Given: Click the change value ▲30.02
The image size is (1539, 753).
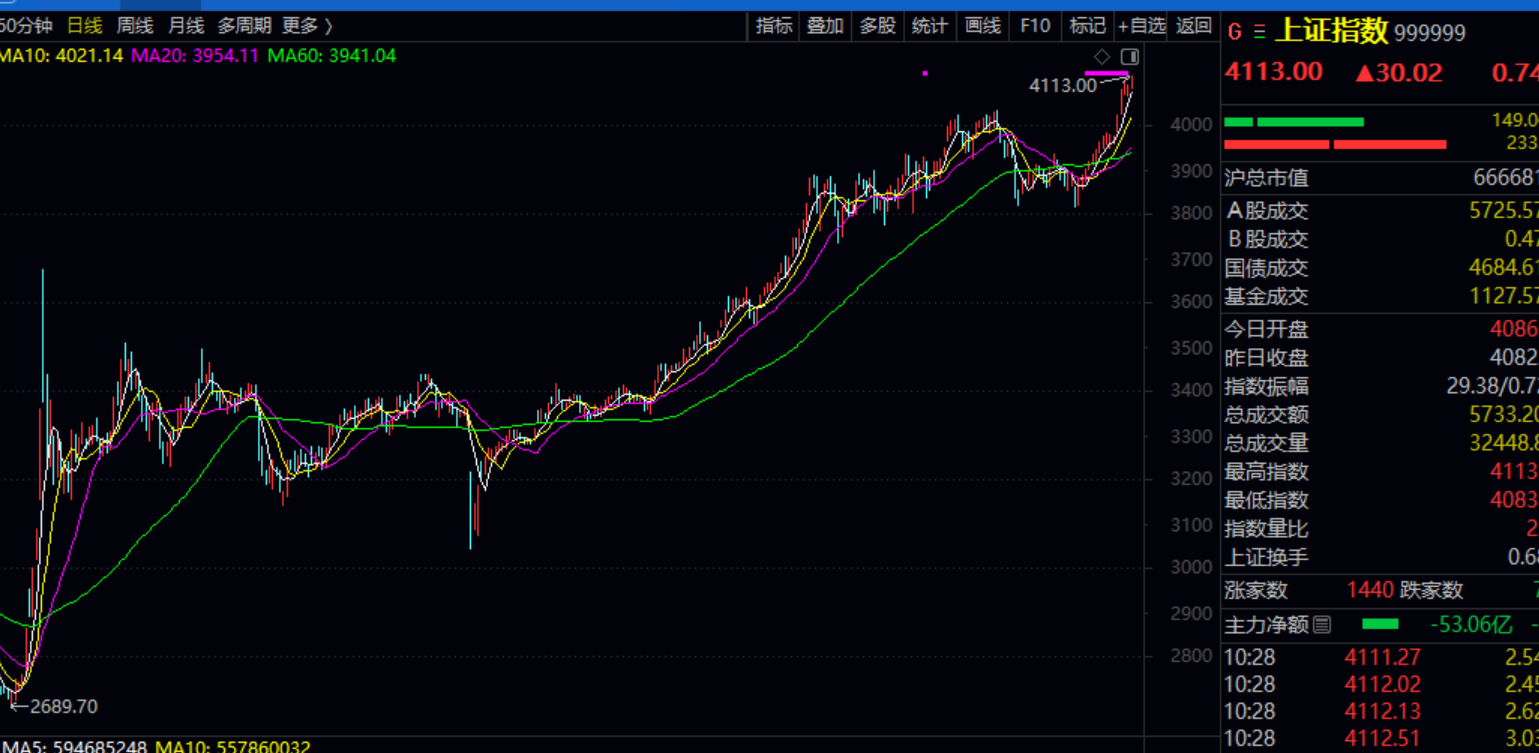Looking at the screenshot, I should click(x=1399, y=72).
